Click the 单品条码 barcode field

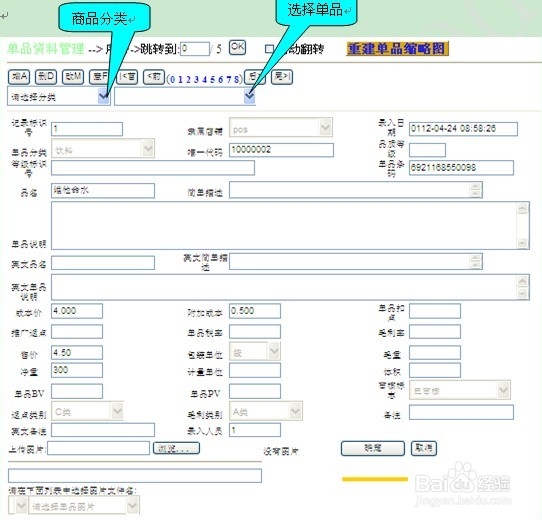pyautogui.click(x=461, y=168)
